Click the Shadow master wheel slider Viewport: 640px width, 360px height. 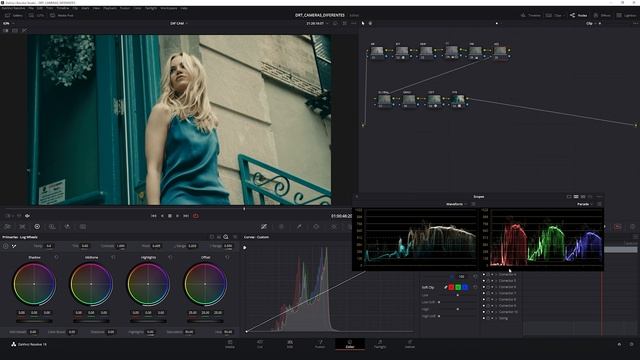[x=34, y=321]
